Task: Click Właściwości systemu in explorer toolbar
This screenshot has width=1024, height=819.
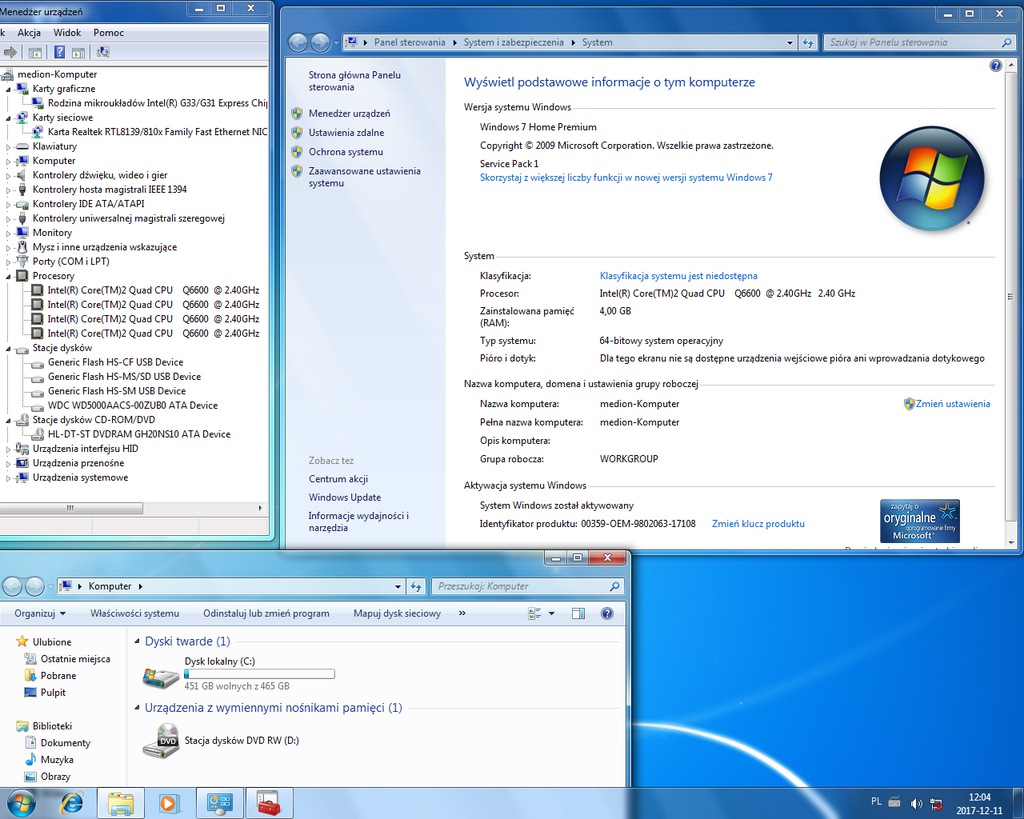Action: (135, 613)
